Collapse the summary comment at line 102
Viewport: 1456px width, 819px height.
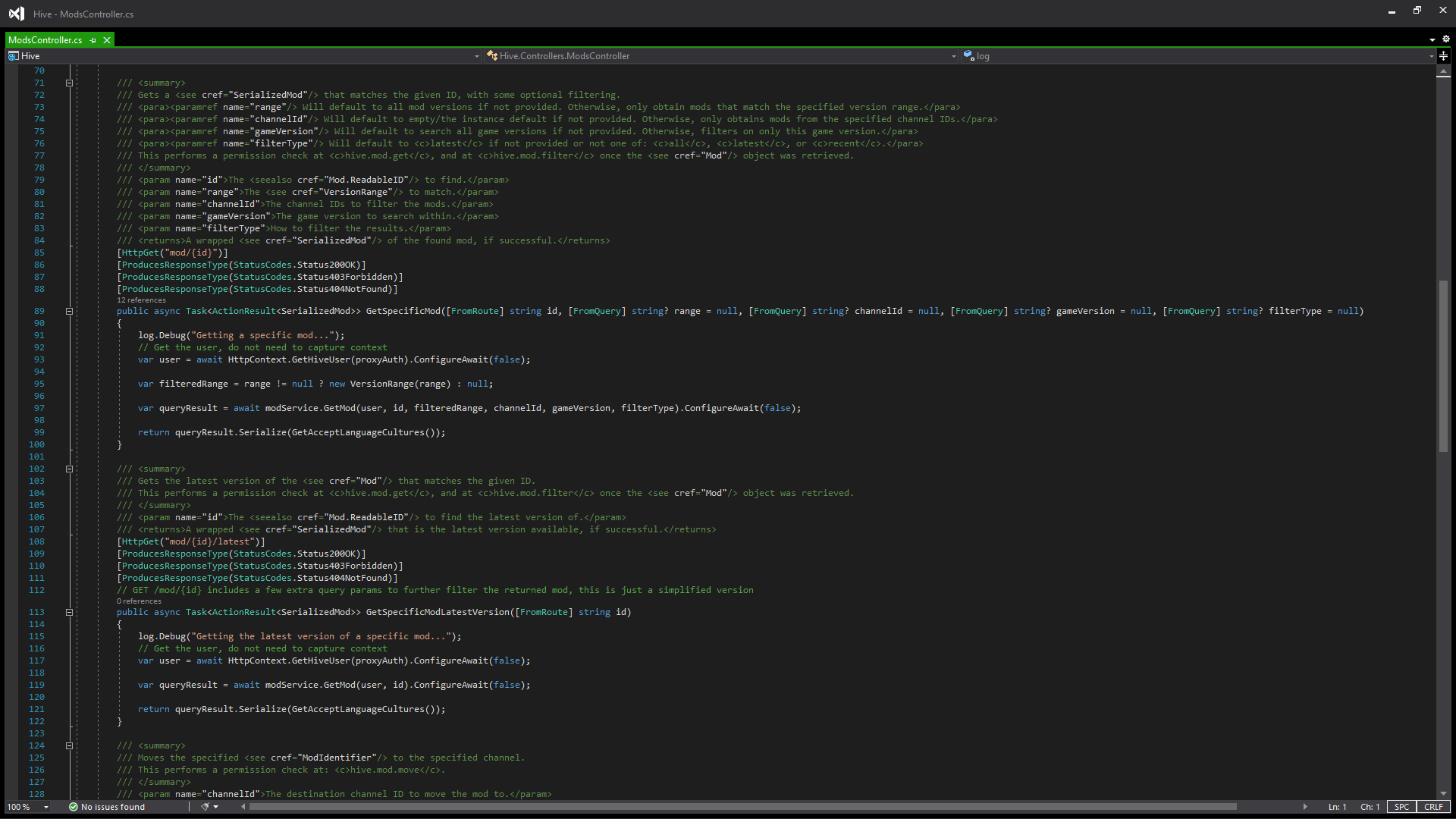click(69, 469)
